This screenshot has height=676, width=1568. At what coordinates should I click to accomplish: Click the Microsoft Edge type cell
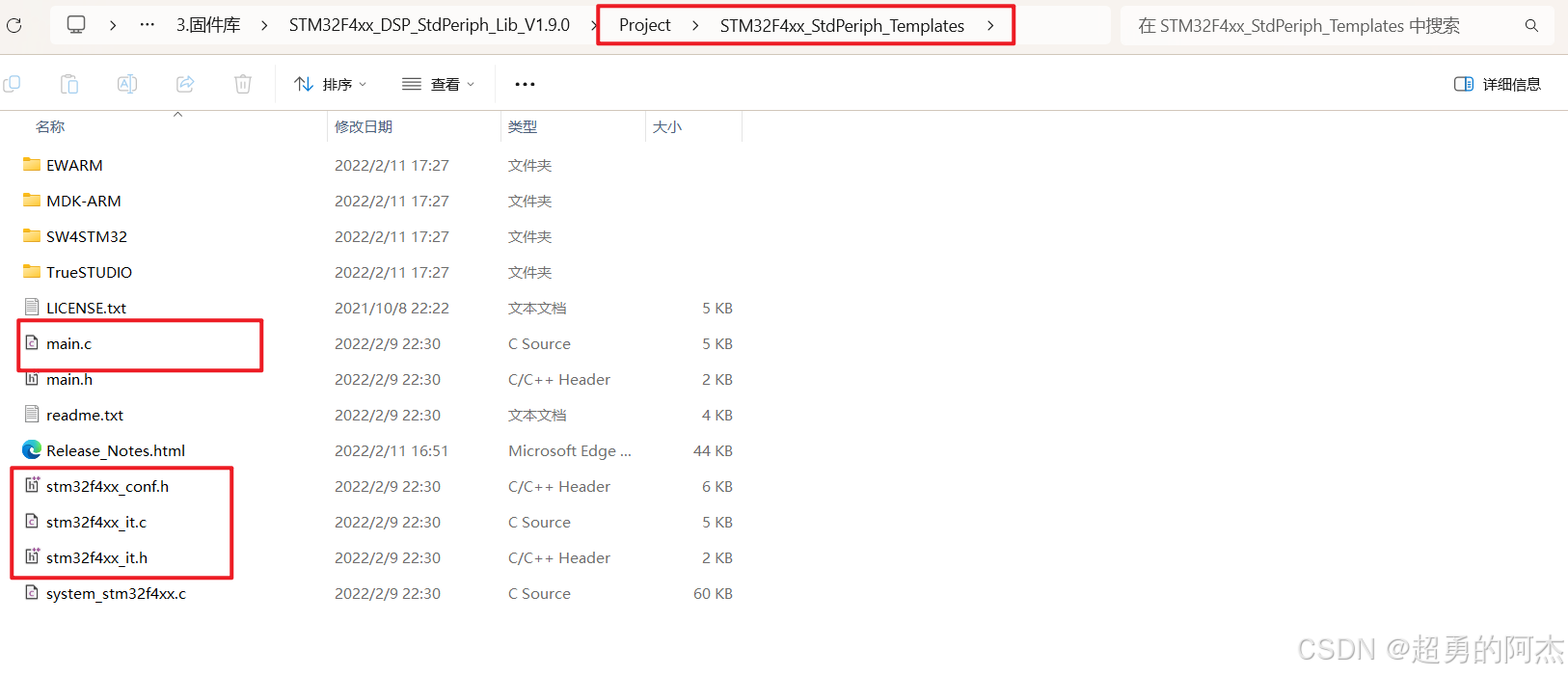570,451
